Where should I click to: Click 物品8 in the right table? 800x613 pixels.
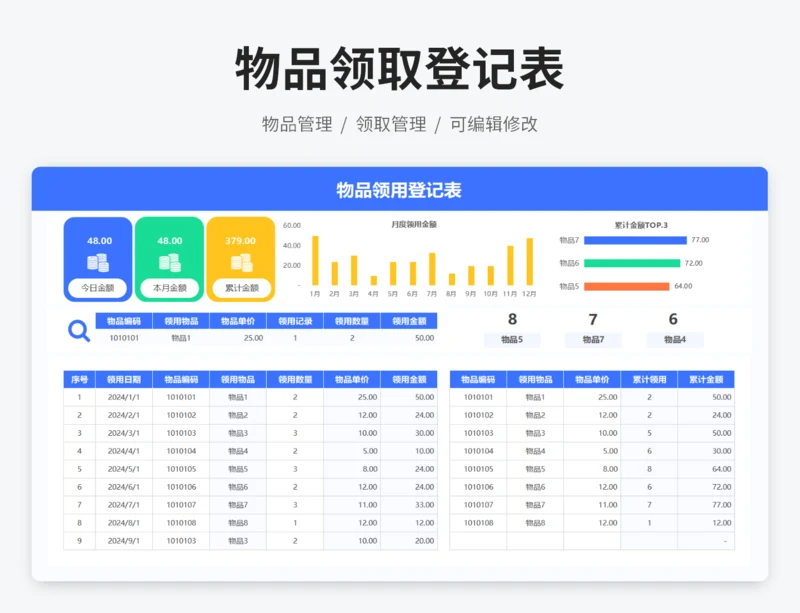[535, 523]
